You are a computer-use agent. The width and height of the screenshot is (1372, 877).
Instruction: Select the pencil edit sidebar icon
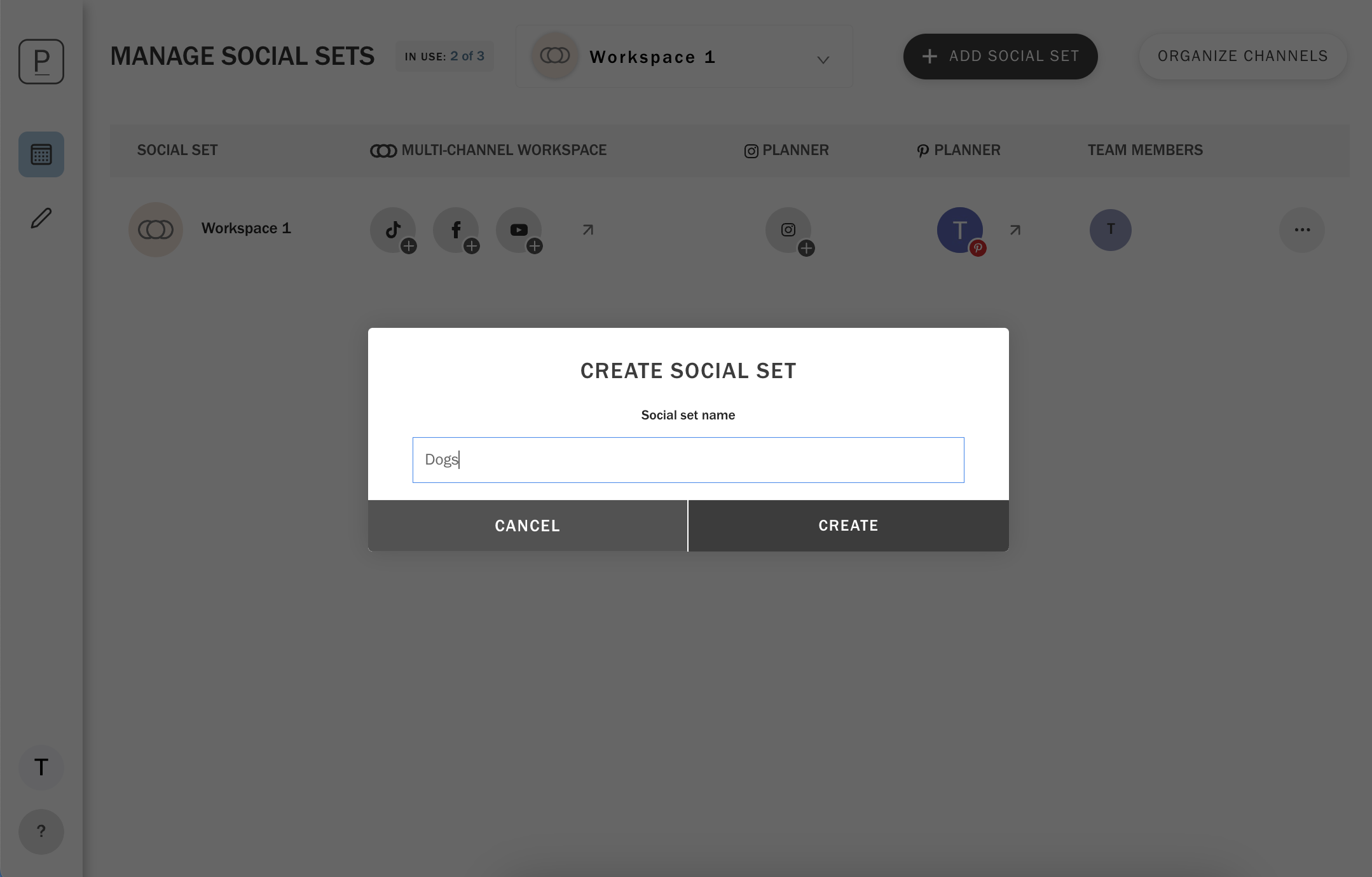tap(41, 218)
